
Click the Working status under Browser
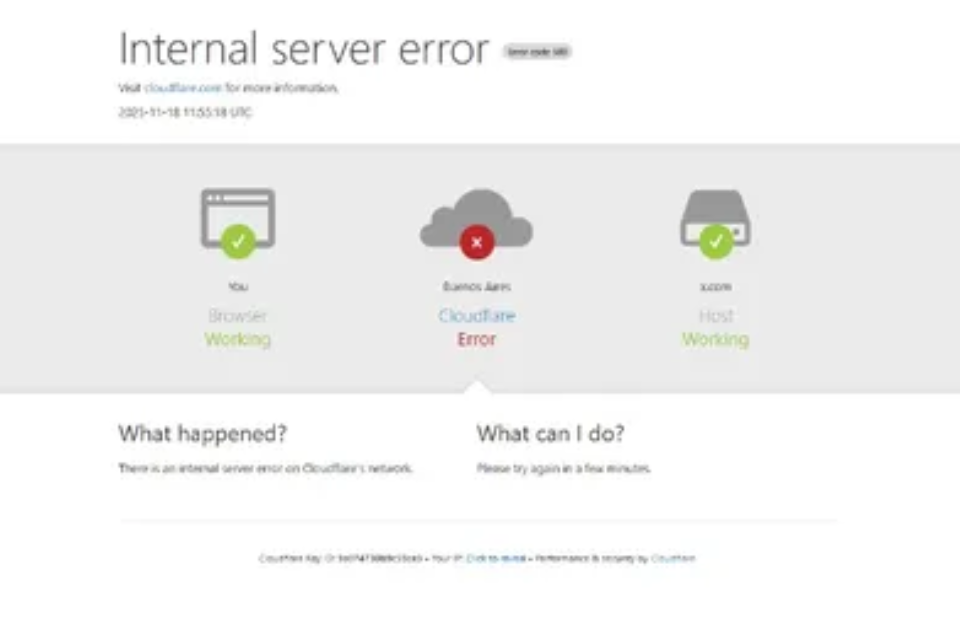click(238, 339)
